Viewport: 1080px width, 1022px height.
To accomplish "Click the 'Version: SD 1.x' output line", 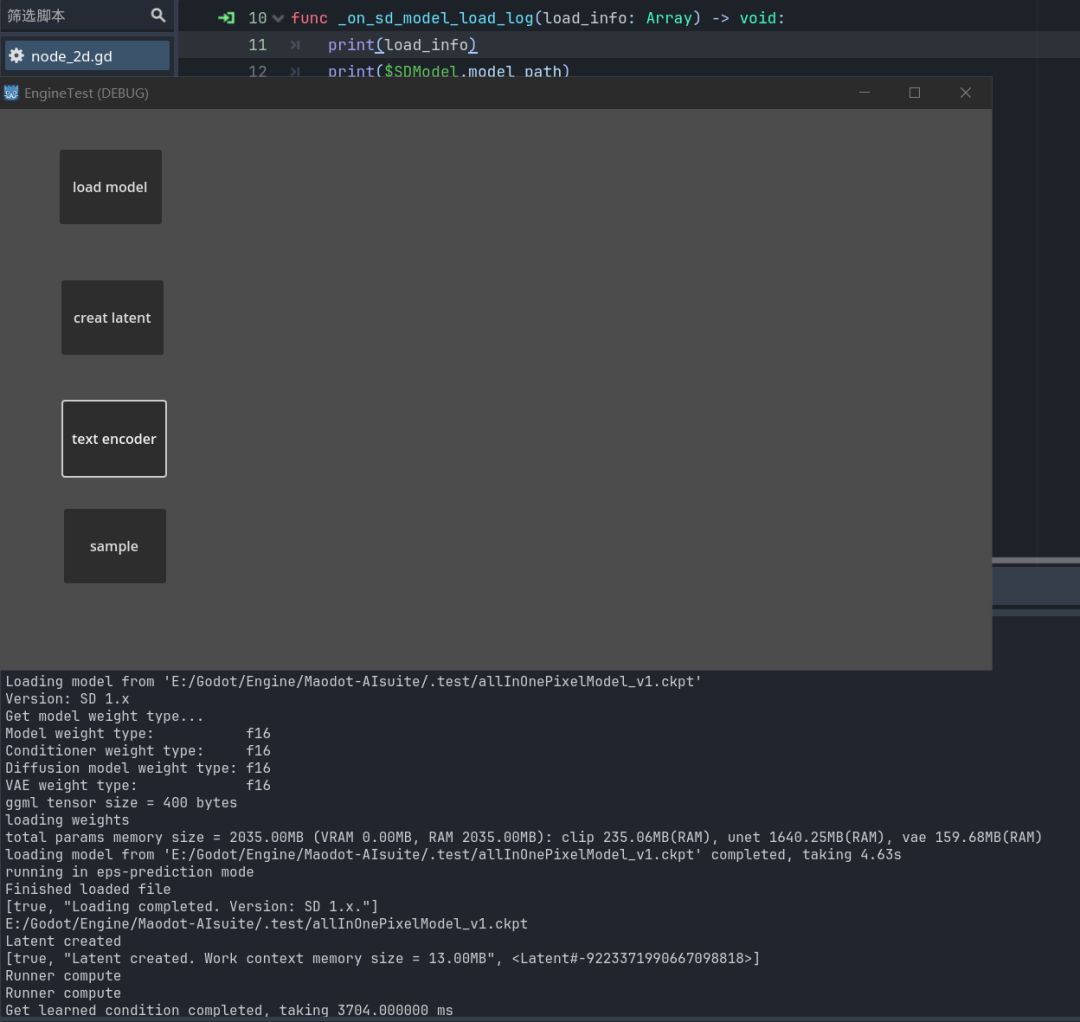I will (67, 698).
